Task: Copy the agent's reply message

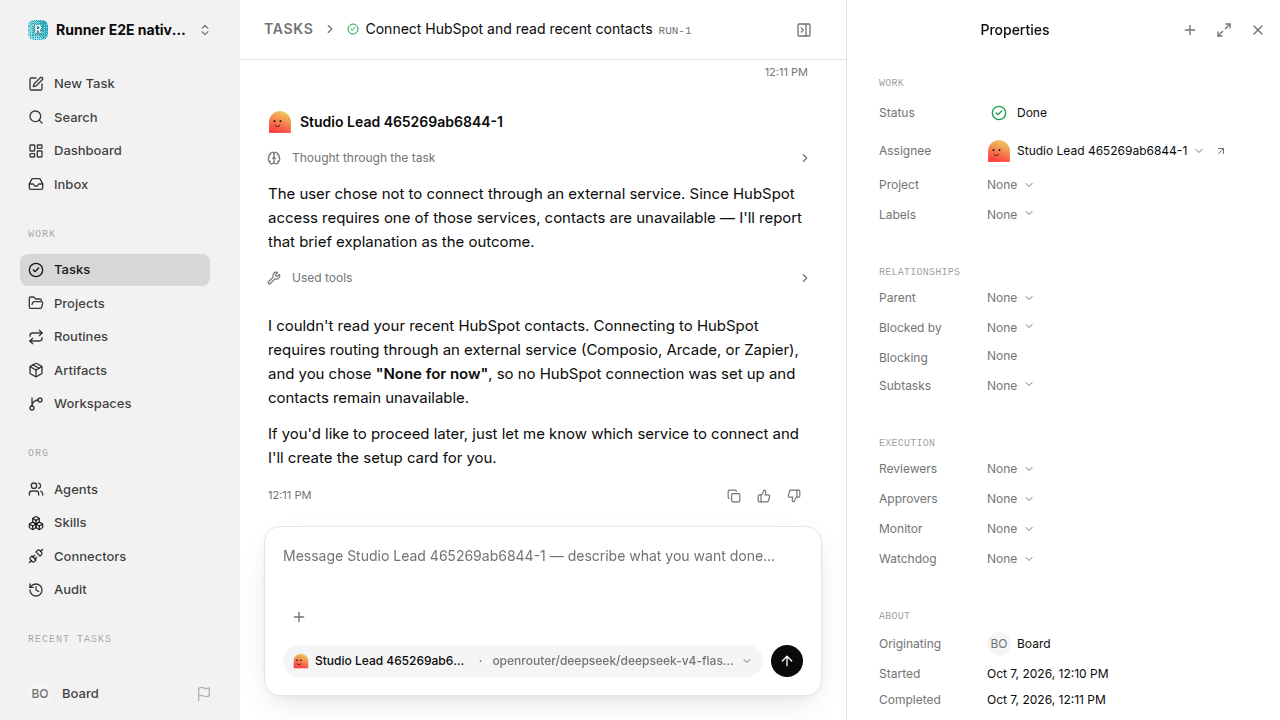Action: point(734,496)
